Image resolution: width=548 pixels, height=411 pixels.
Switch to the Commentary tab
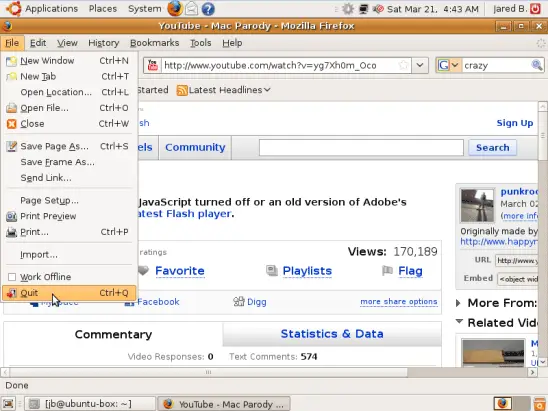[x=113, y=334]
